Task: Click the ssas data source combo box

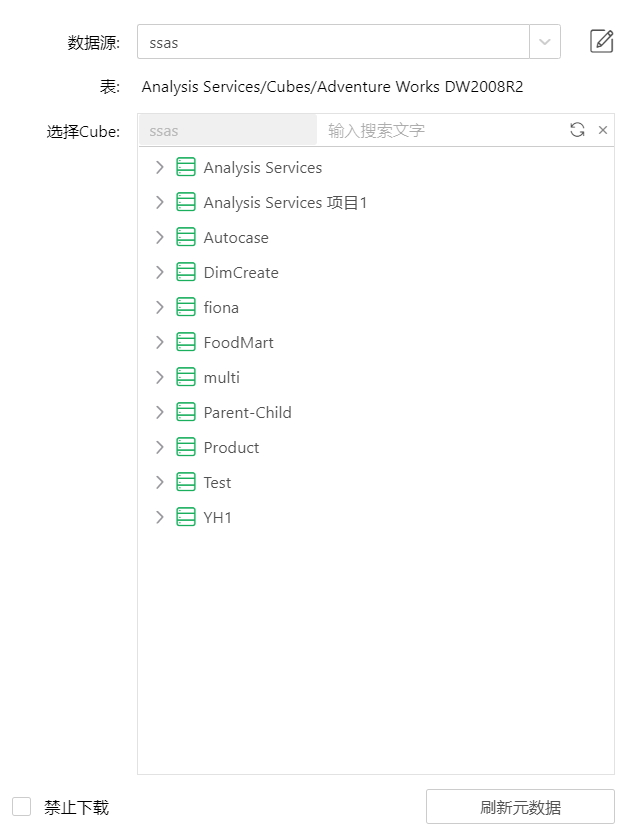Action: 333,42
